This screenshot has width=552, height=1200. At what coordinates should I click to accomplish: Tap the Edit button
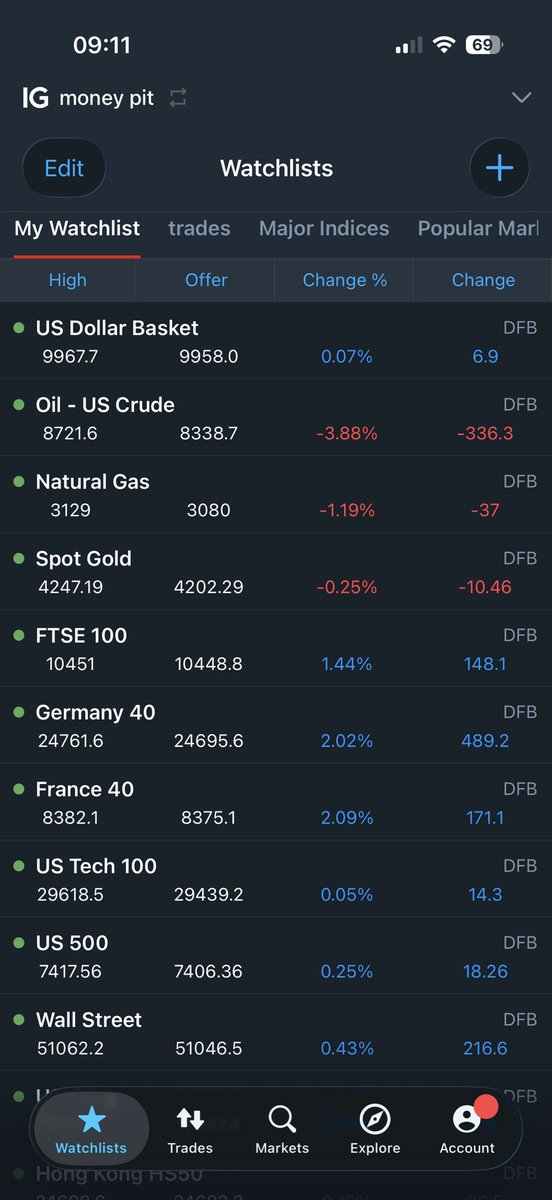(x=64, y=168)
